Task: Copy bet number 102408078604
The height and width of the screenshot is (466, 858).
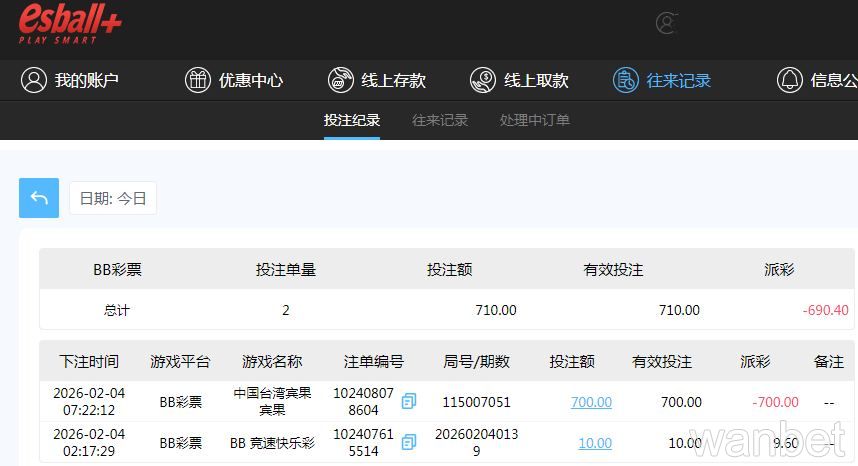Action: coord(408,402)
